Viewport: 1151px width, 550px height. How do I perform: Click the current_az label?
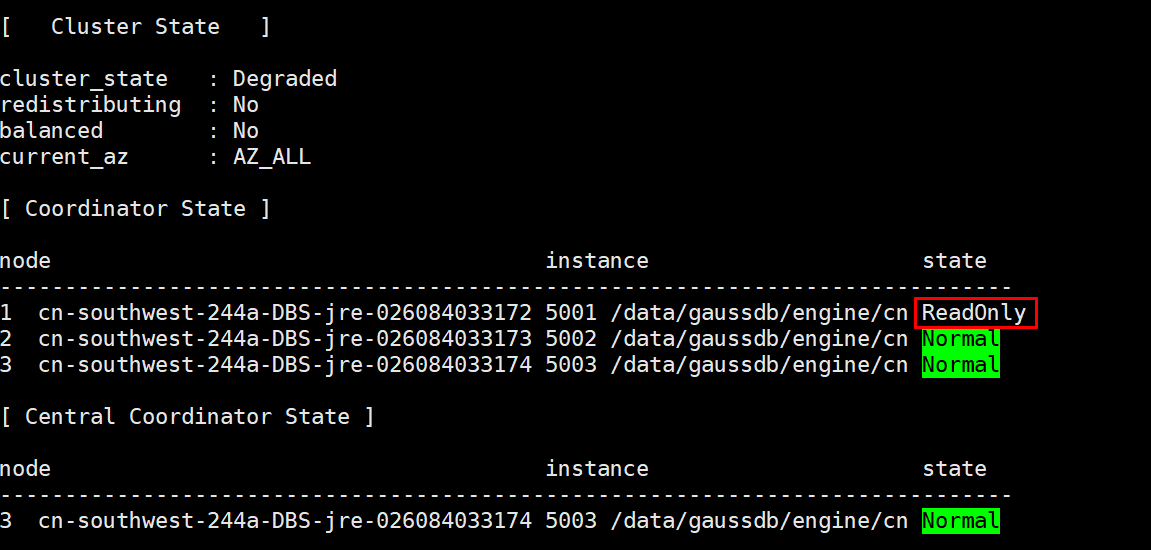[x=64, y=157]
